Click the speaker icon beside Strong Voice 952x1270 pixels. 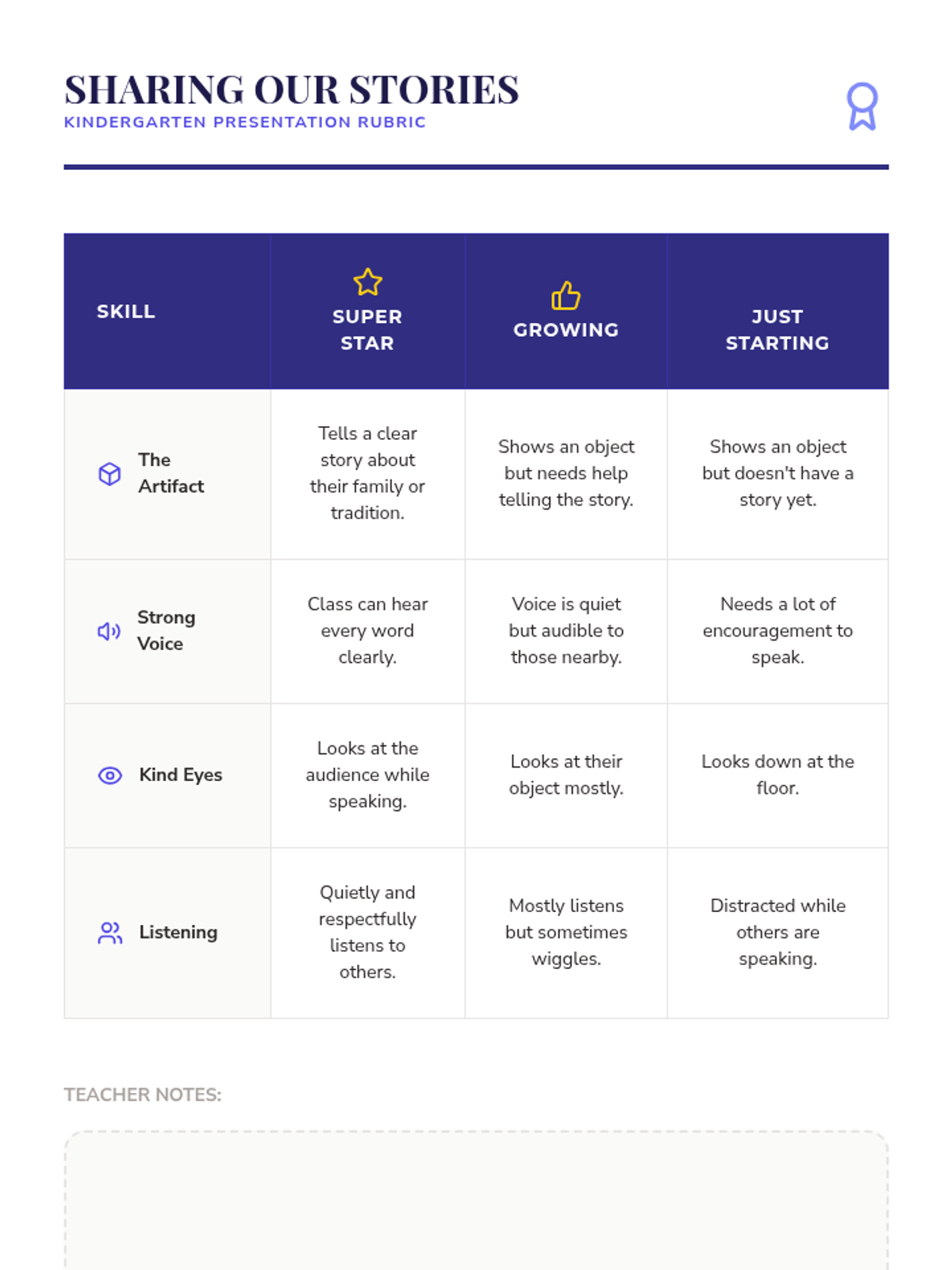109,631
